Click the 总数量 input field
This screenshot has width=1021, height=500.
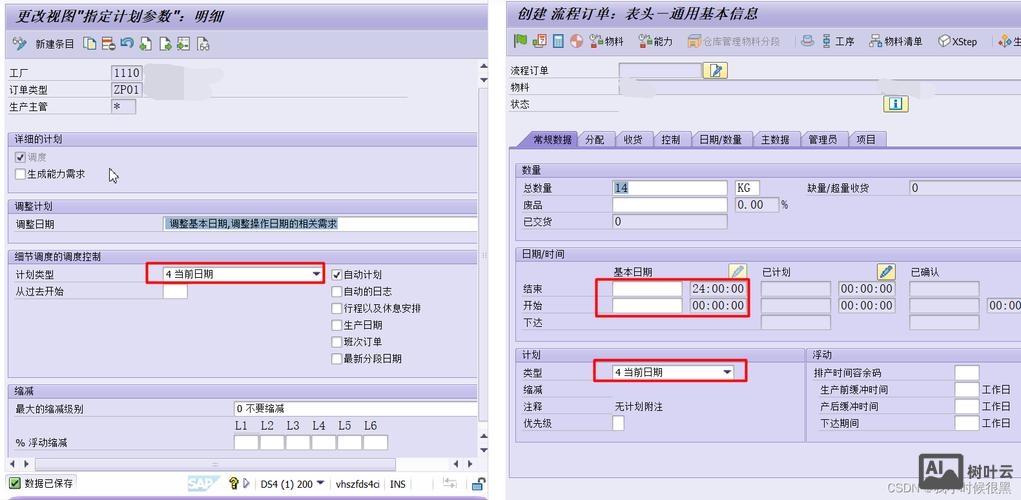[x=669, y=188]
